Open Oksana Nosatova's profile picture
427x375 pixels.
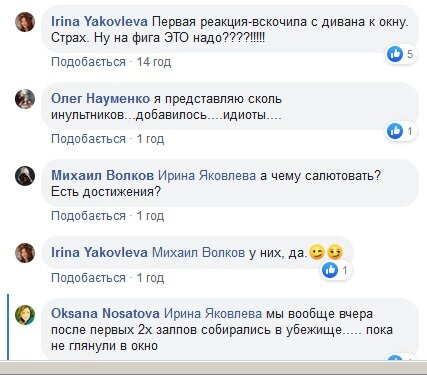coord(25,314)
